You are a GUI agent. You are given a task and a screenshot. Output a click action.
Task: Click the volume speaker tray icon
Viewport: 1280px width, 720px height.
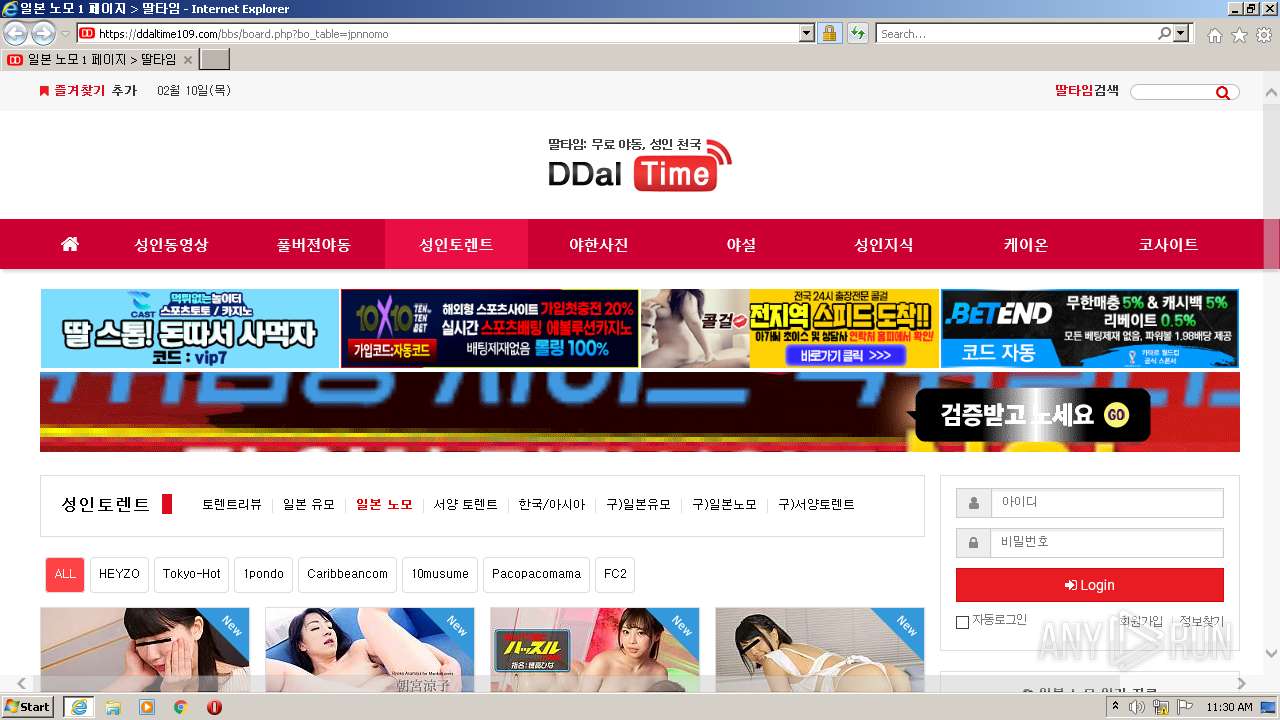[x=1137, y=707]
